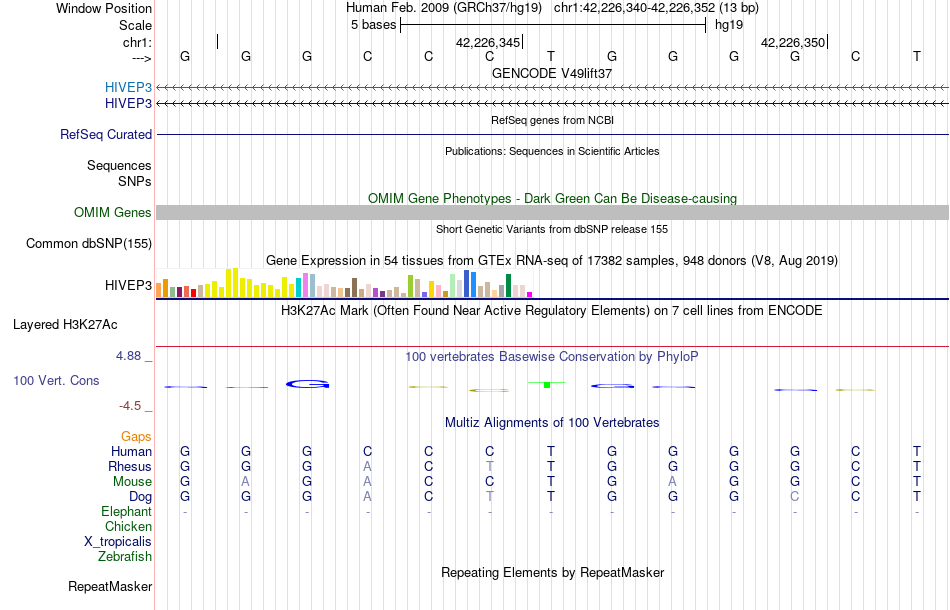Image resolution: width=950 pixels, height=610 pixels.
Task: Open Common dbSNP(155) track settings
Action: [89, 244]
